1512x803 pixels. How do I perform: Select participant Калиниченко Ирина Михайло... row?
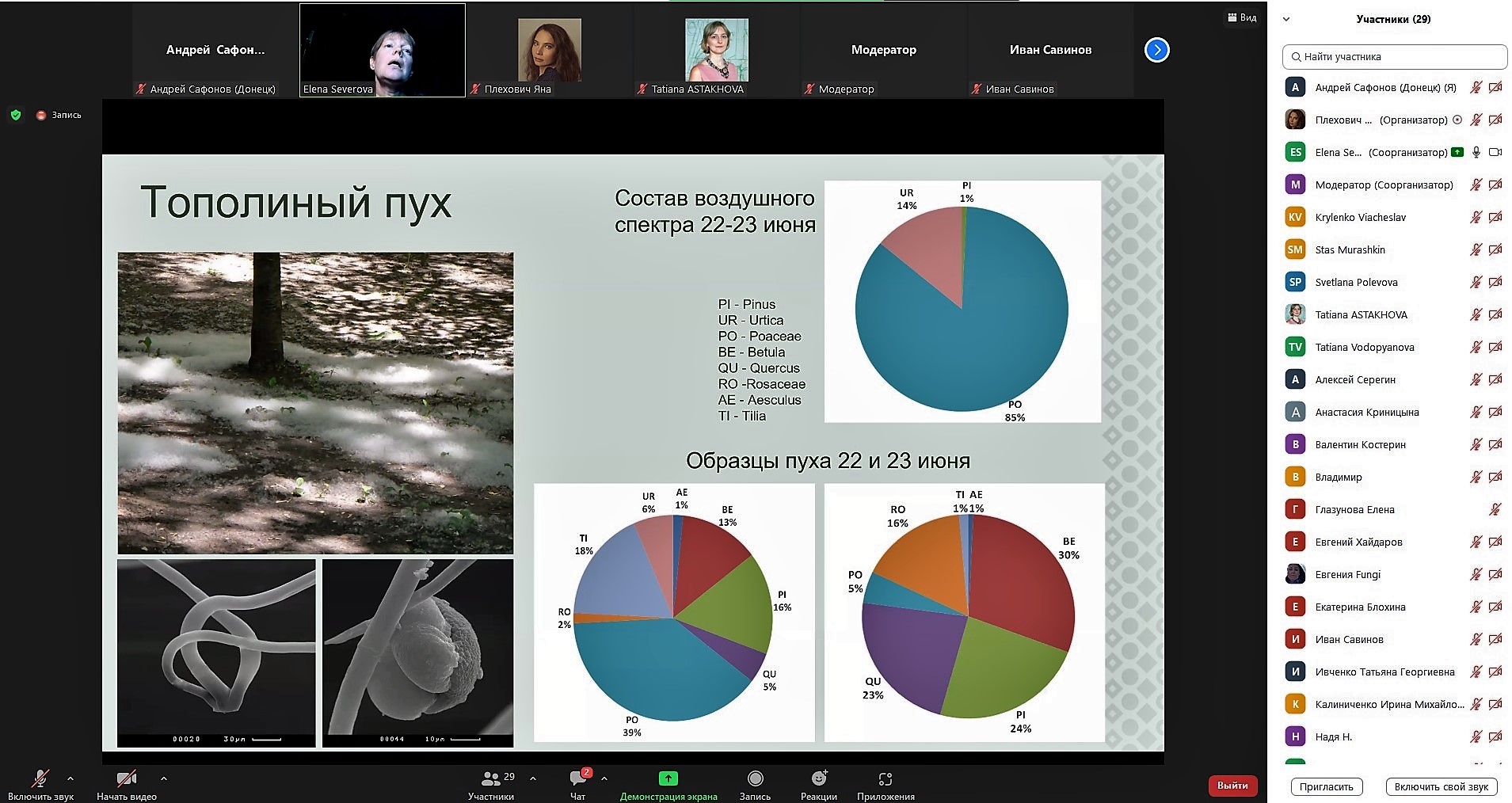coord(1394,705)
